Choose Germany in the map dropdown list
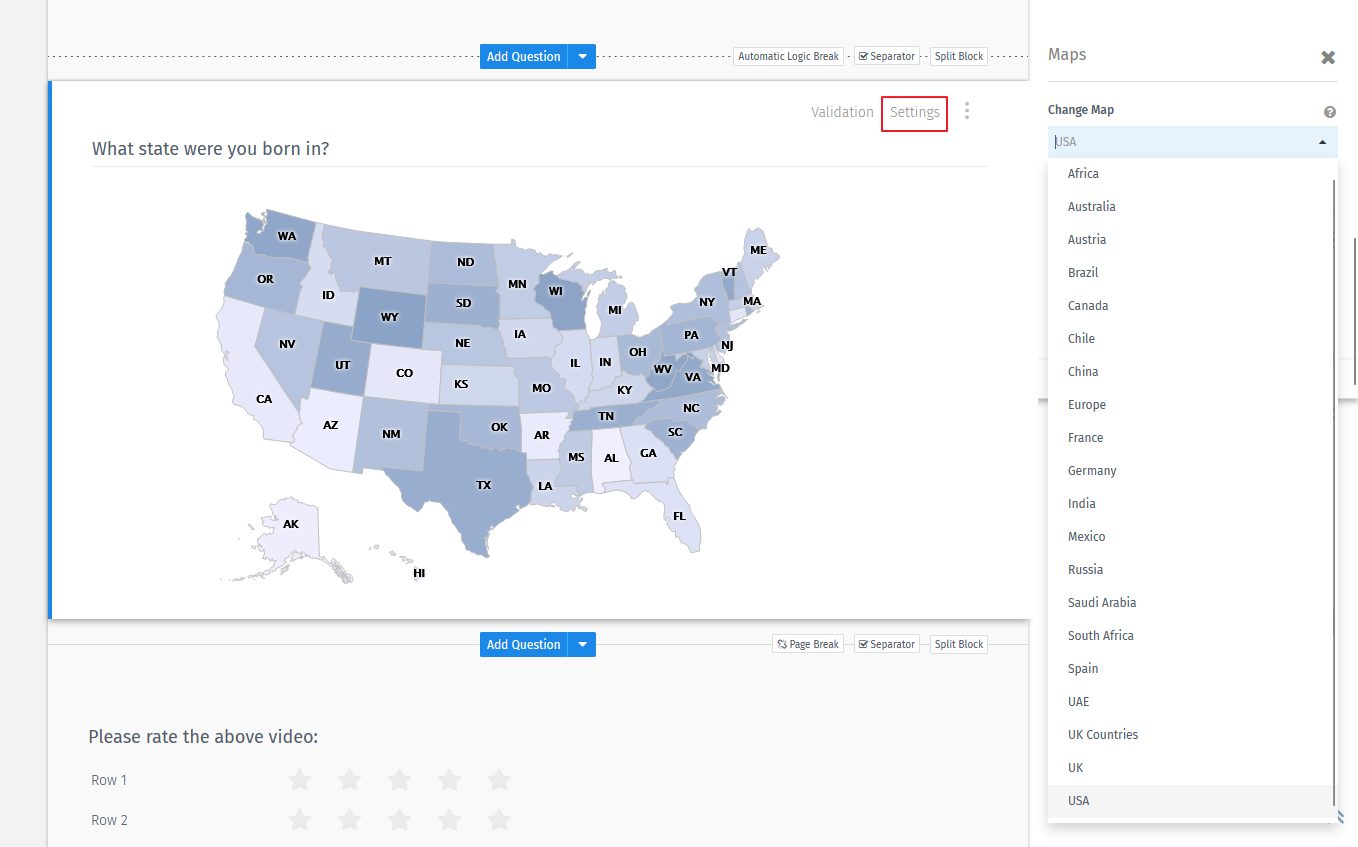Screen dimensions: 1358x847 click(1092, 471)
